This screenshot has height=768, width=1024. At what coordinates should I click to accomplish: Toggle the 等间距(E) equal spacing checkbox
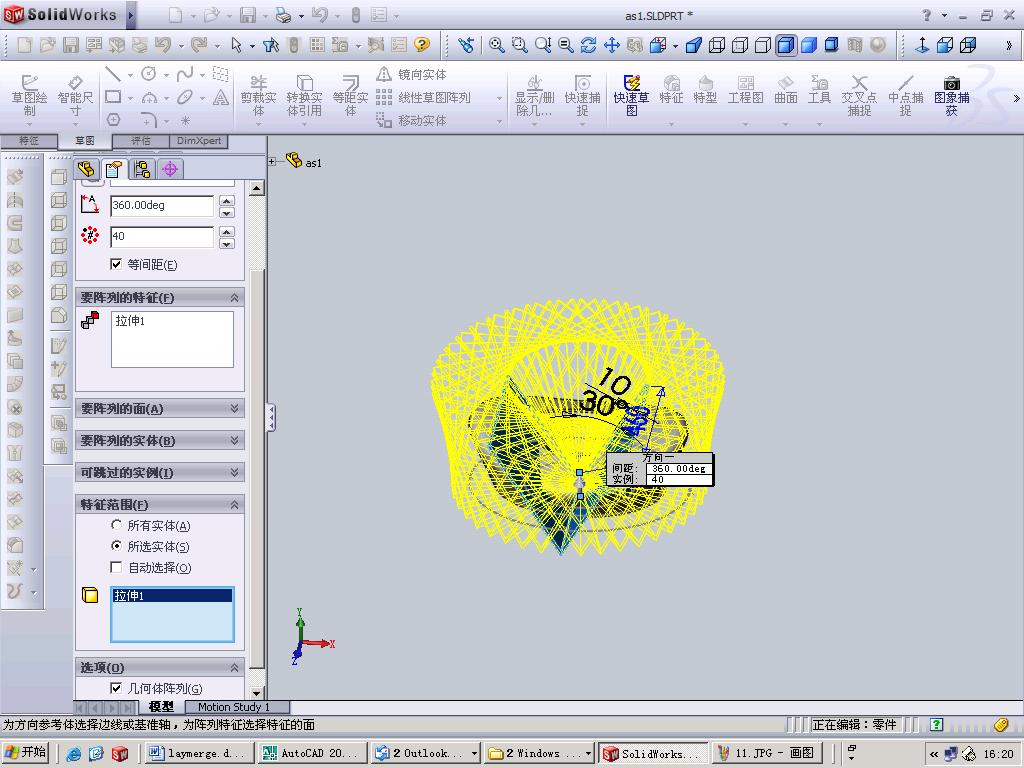click(x=116, y=264)
